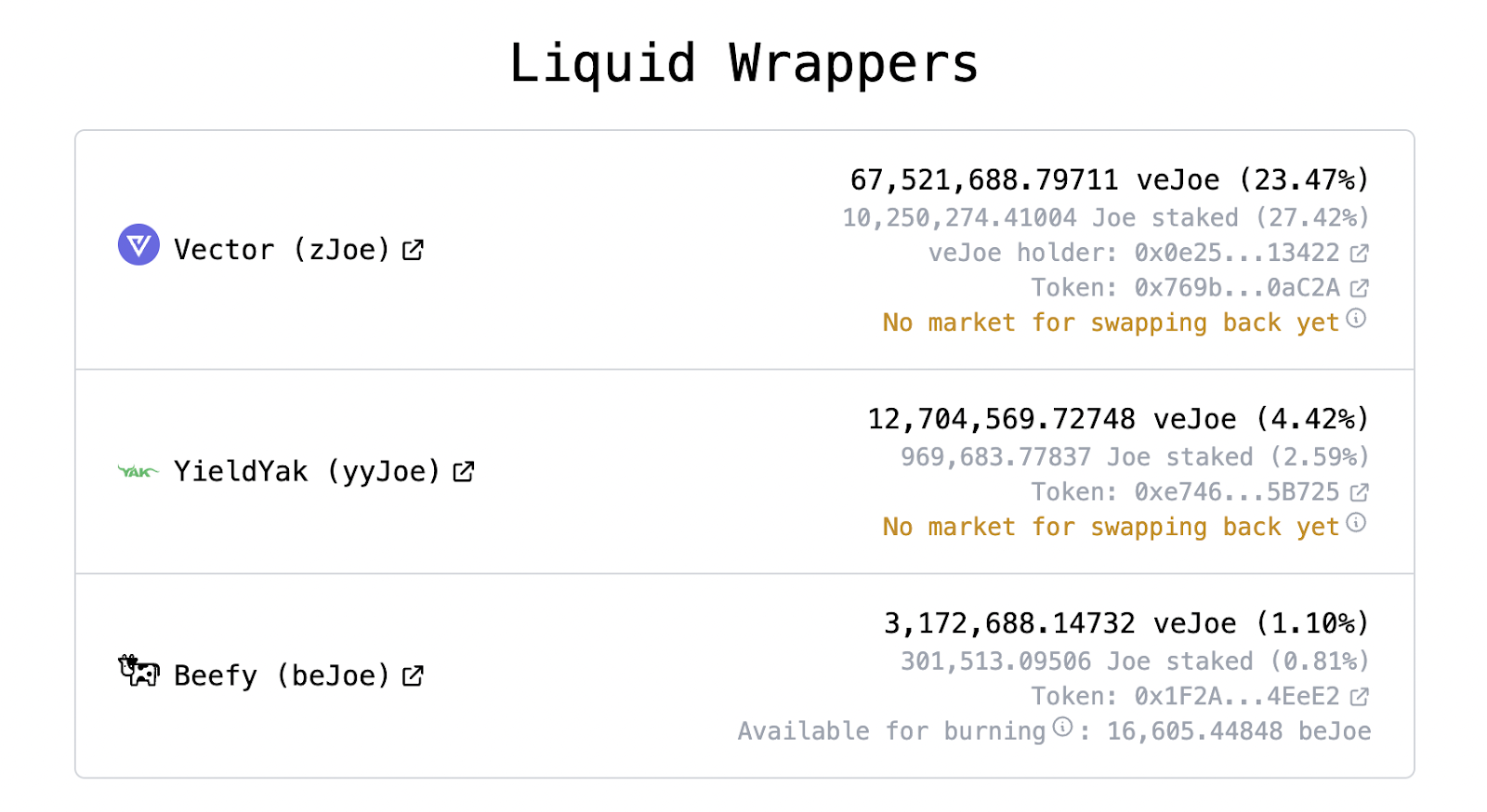Click the YieldYak green logo icon

tap(138, 472)
